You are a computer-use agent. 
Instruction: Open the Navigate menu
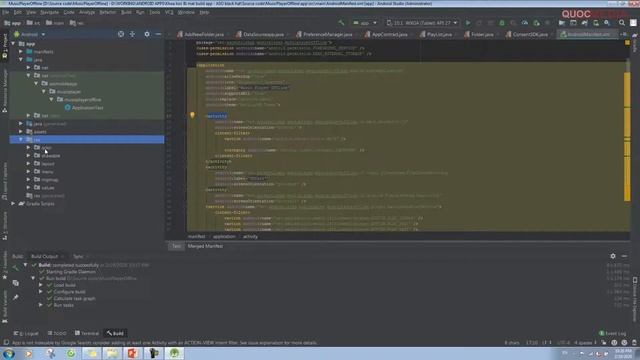click(x=49, y=12)
